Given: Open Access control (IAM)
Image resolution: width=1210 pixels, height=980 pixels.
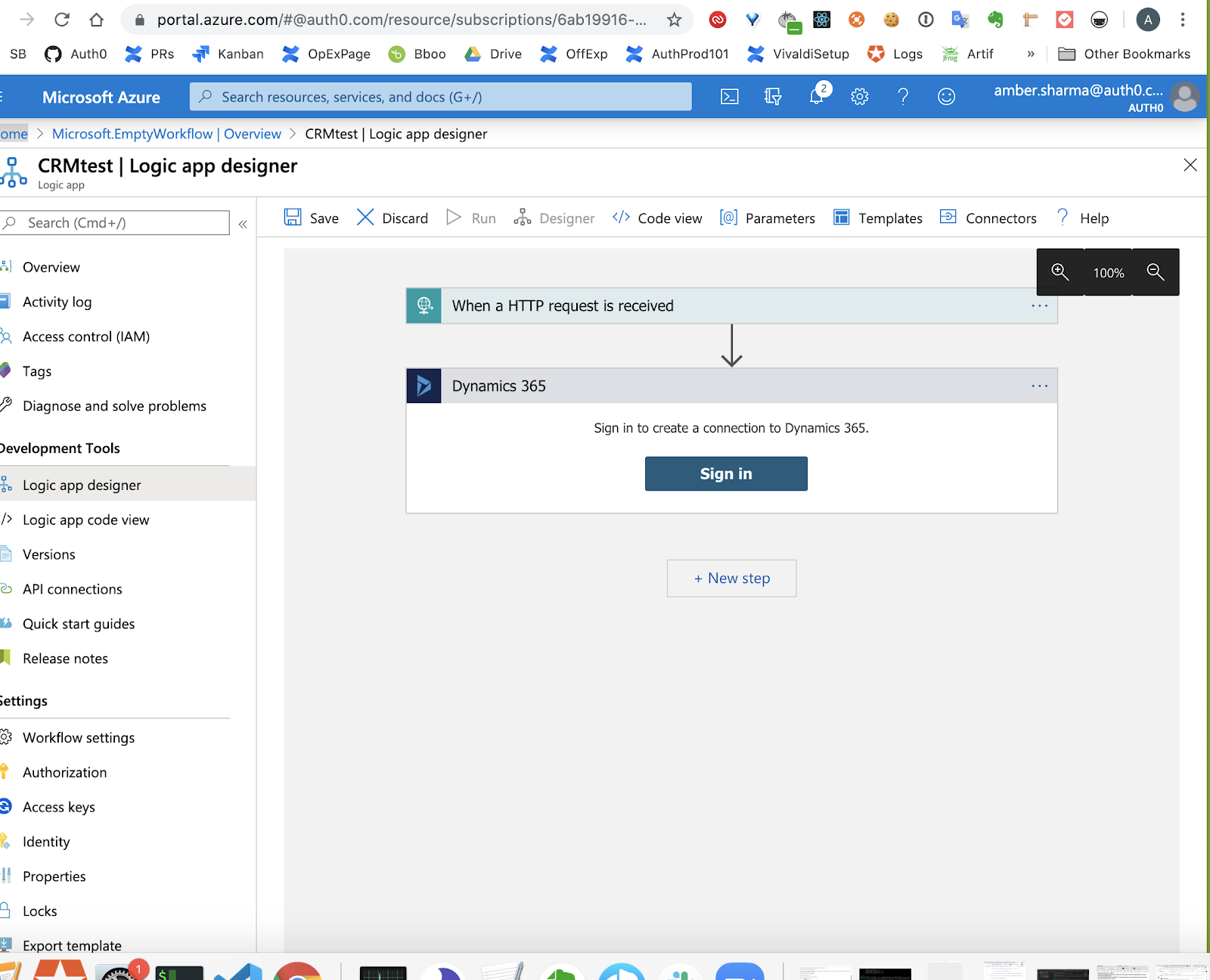Looking at the screenshot, I should (86, 336).
